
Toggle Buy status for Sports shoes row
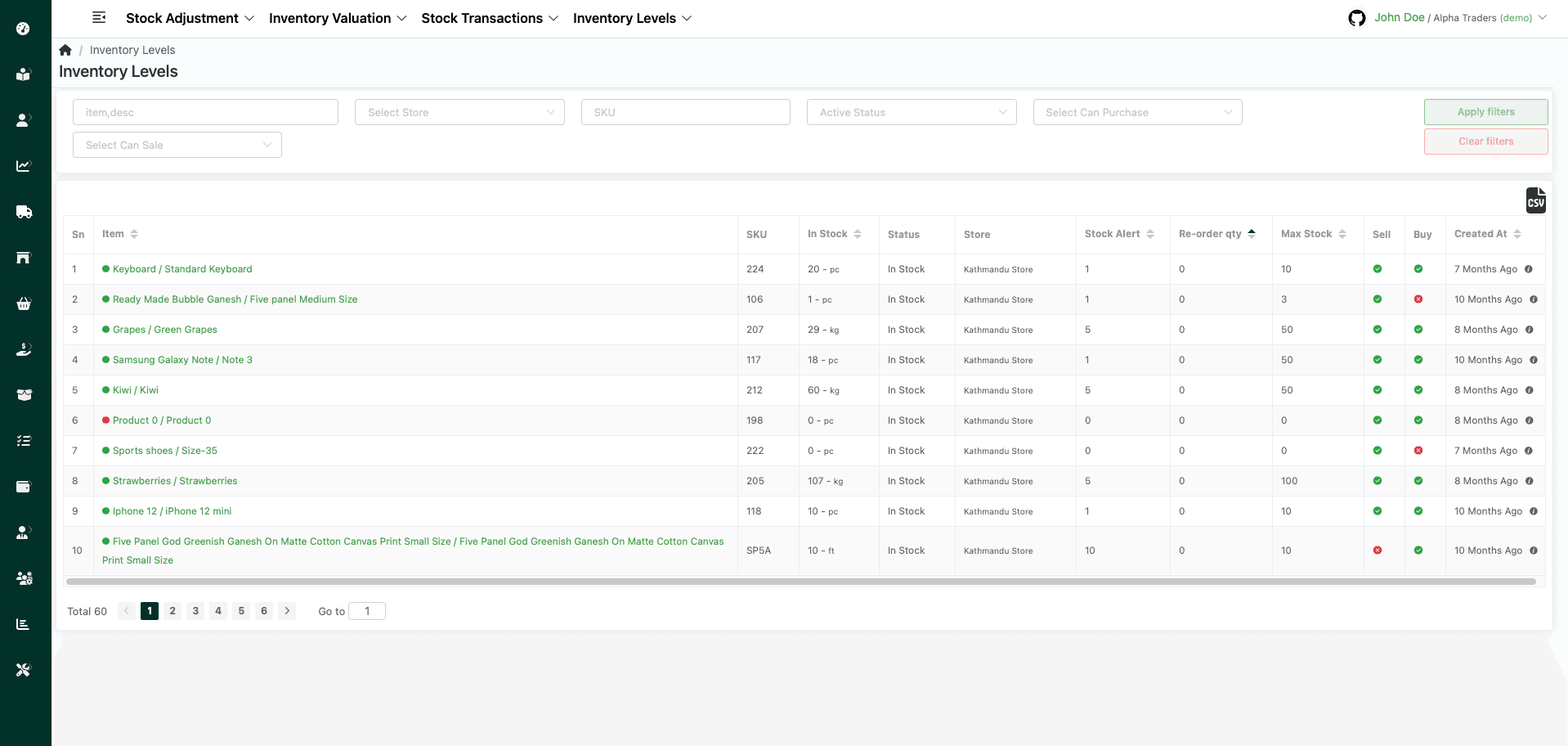tap(1418, 451)
